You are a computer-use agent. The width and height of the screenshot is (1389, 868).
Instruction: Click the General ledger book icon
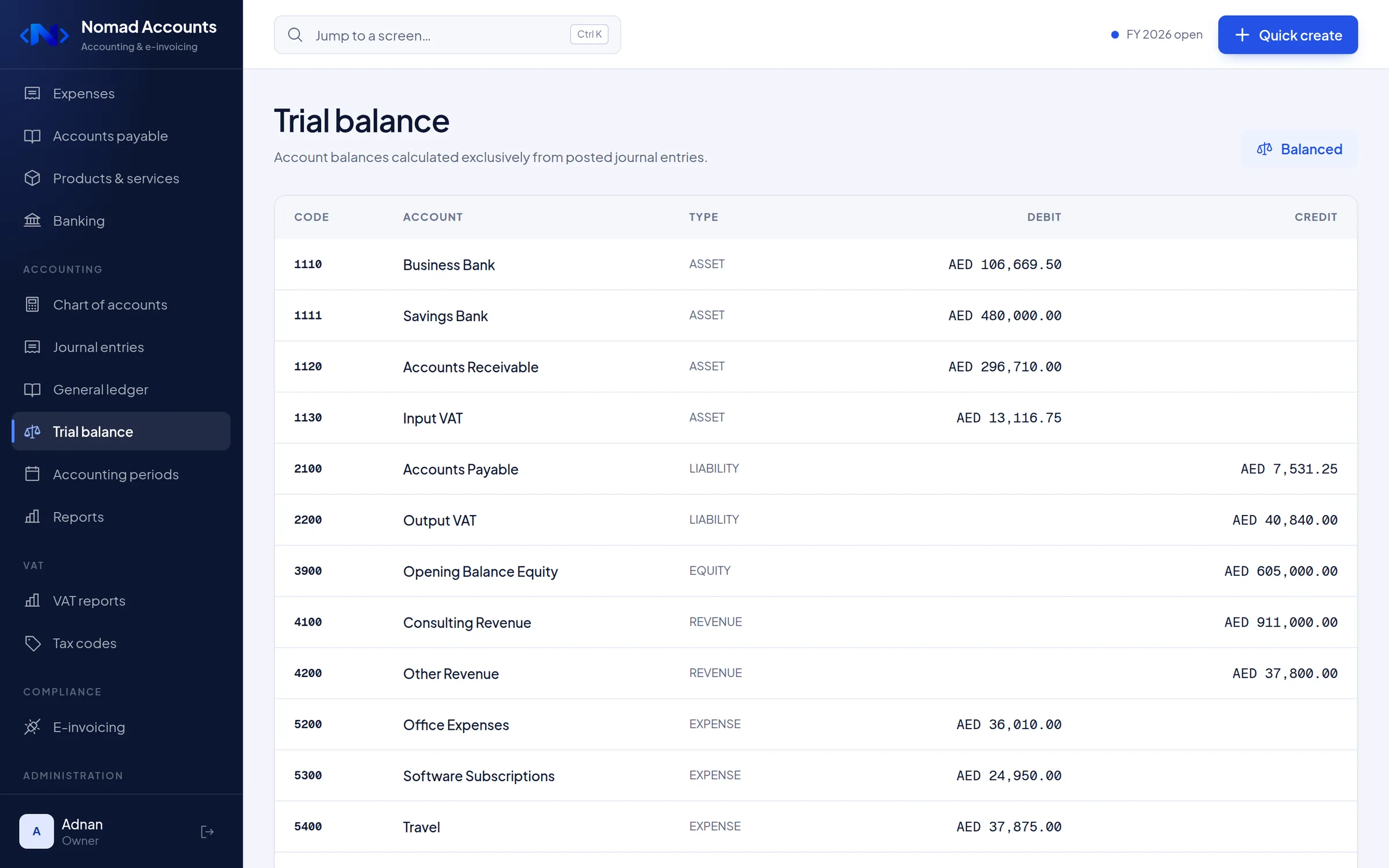click(x=32, y=389)
